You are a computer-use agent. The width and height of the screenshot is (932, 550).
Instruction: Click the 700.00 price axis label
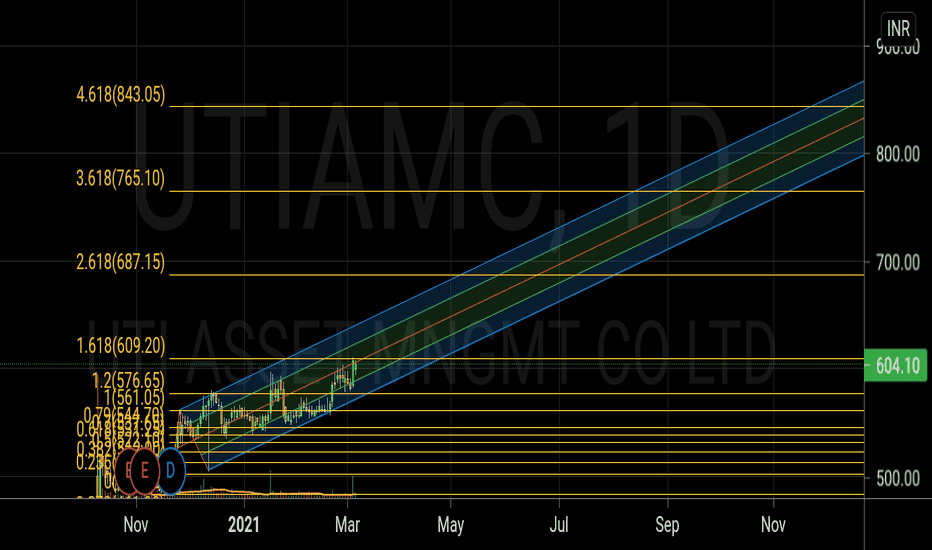click(898, 262)
